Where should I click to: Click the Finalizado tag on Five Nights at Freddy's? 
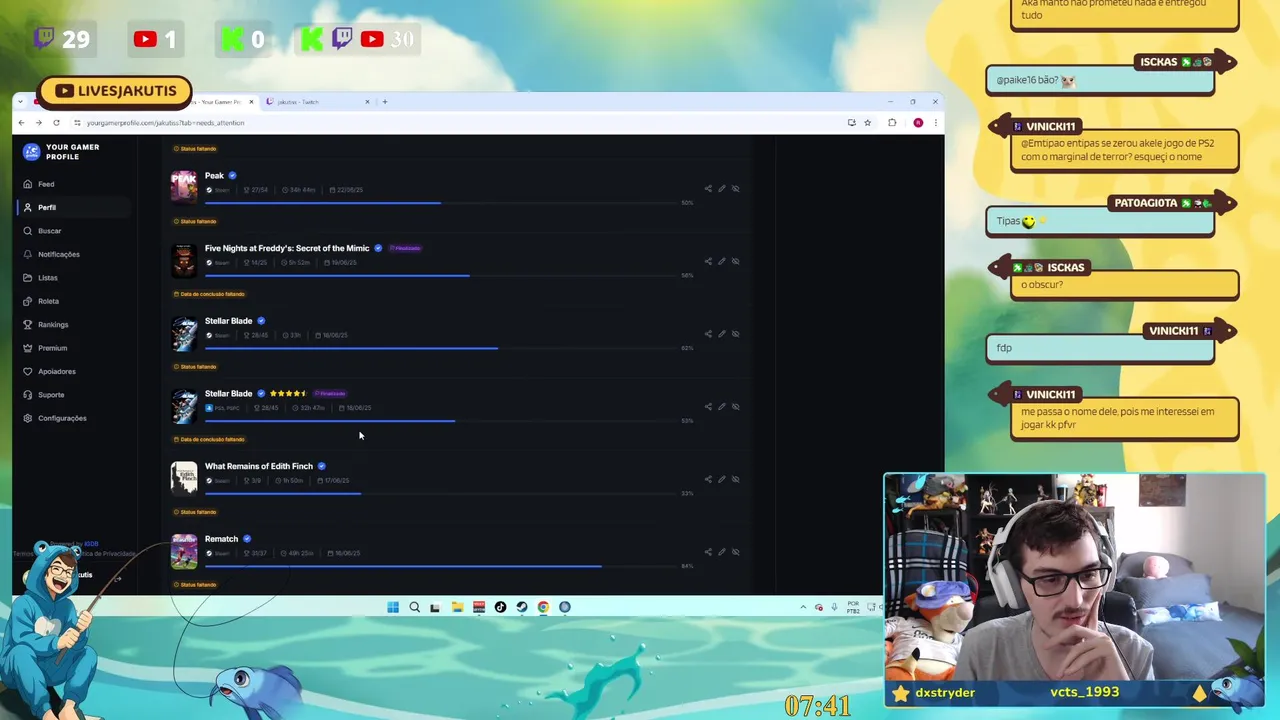pyautogui.click(x=405, y=248)
